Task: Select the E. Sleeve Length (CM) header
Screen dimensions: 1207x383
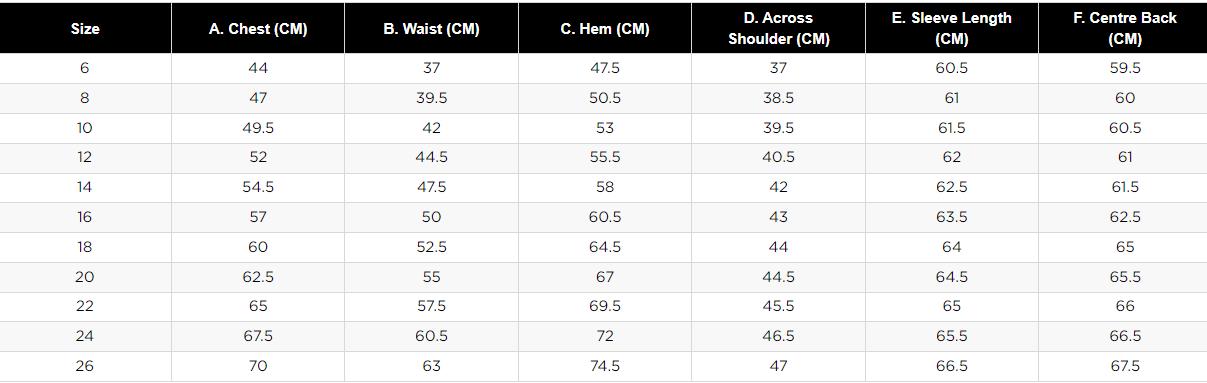Action: (x=952, y=29)
